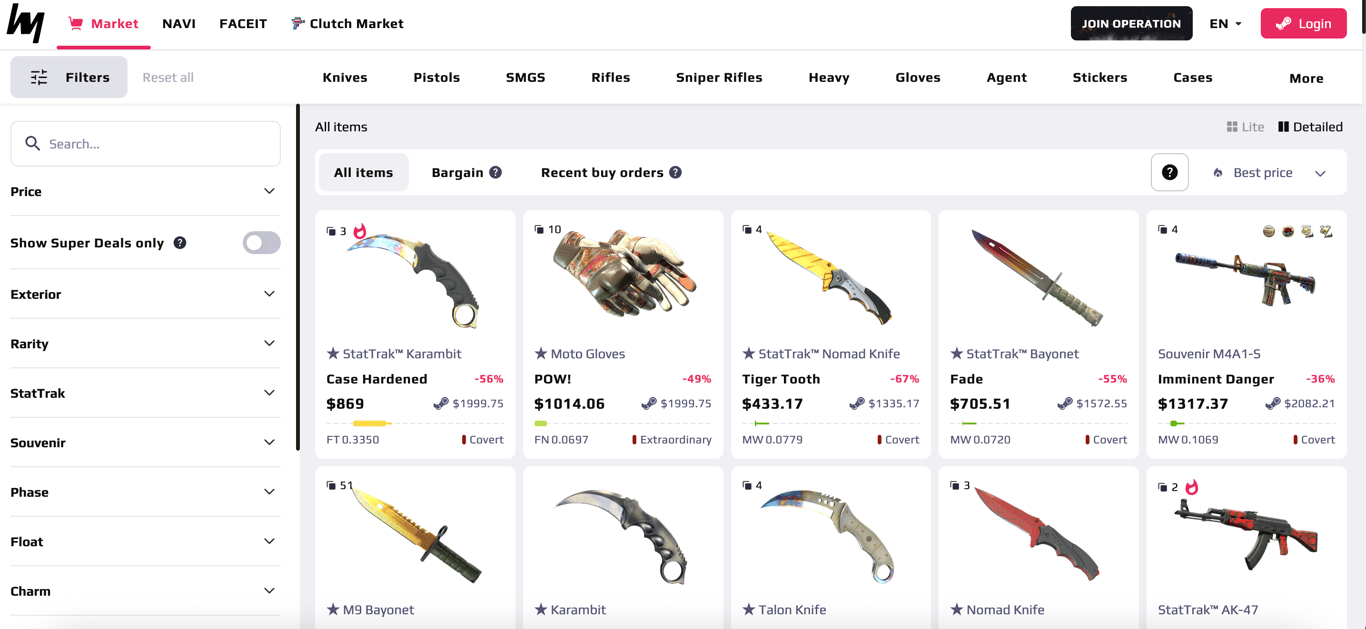Click the Login button
This screenshot has width=1366, height=629.
[x=1303, y=24]
